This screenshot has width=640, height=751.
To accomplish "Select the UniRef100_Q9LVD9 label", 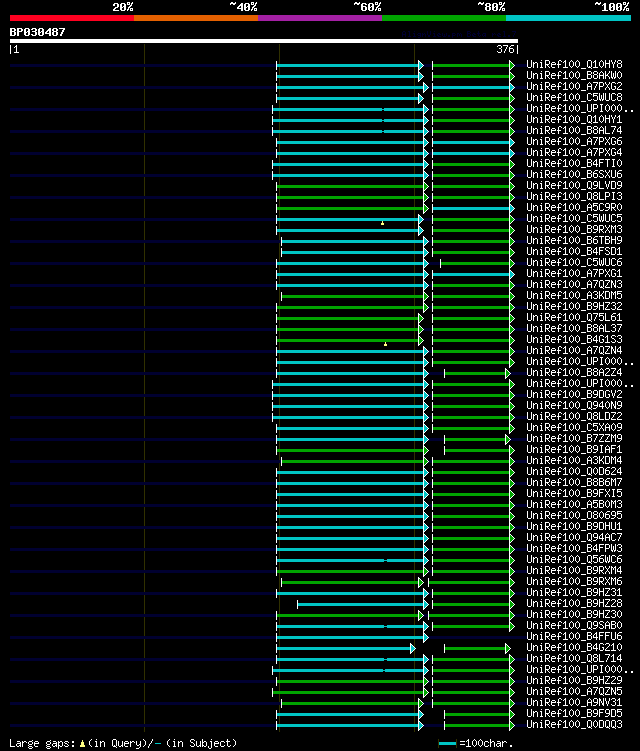I will (x=574, y=185).
